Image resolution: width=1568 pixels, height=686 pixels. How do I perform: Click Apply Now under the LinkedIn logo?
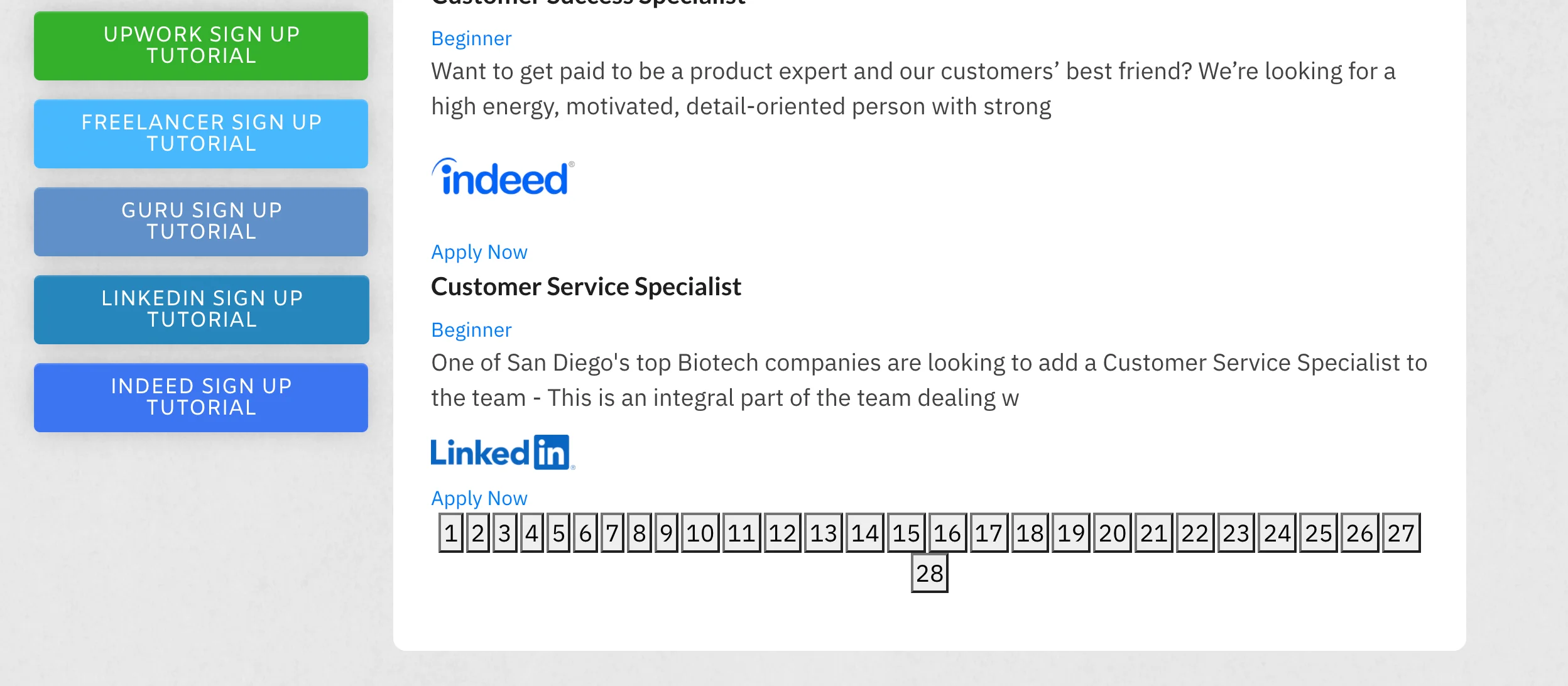479,498
